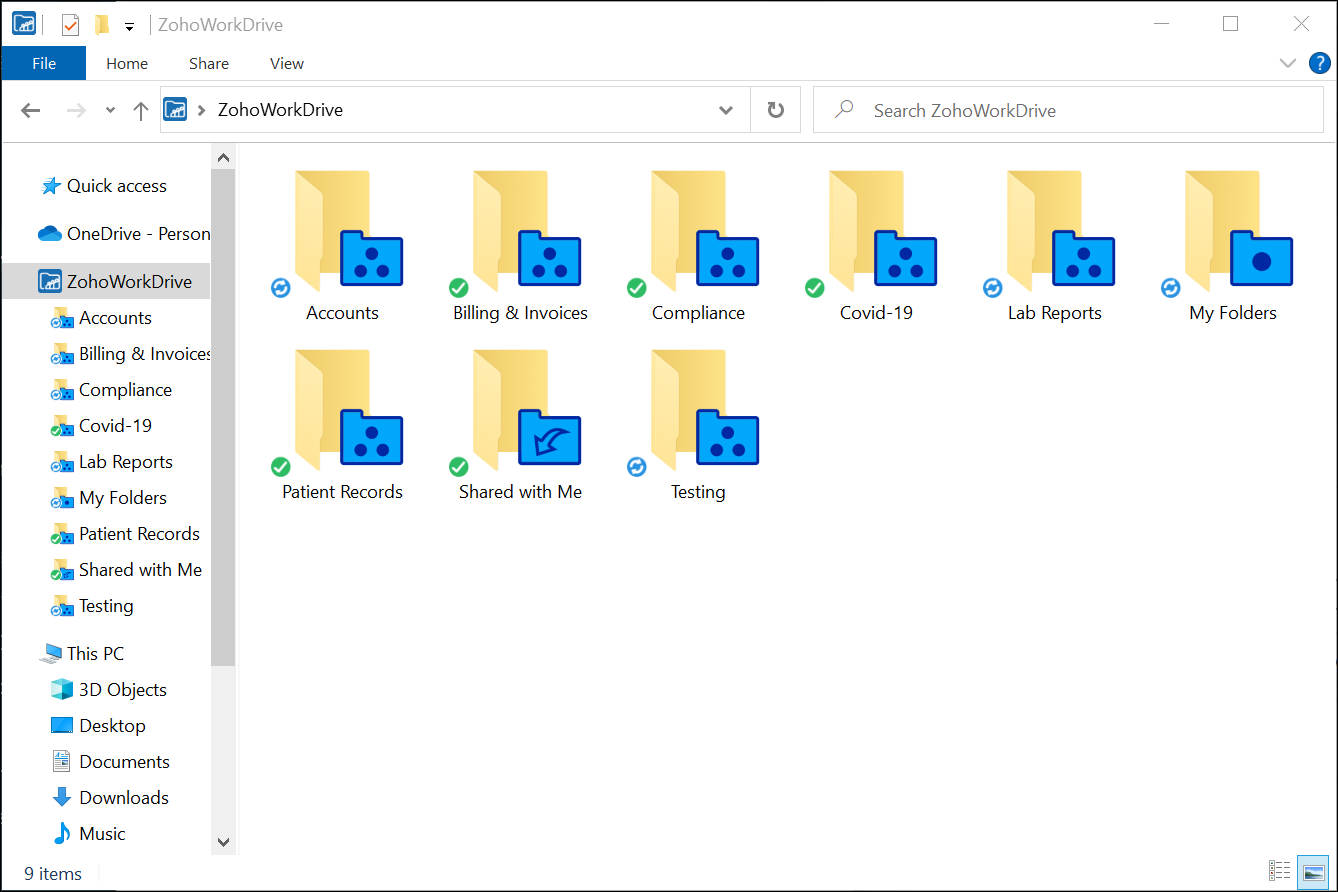Refresh the ZohoWorkDrive folder view

(776, 110)
